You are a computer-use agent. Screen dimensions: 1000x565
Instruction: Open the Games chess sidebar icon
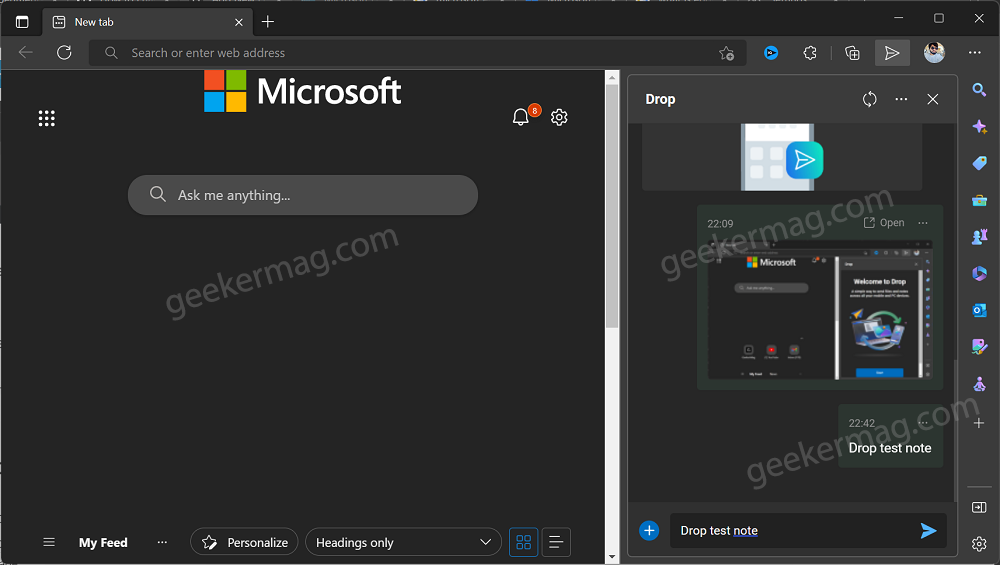point(979,237)
